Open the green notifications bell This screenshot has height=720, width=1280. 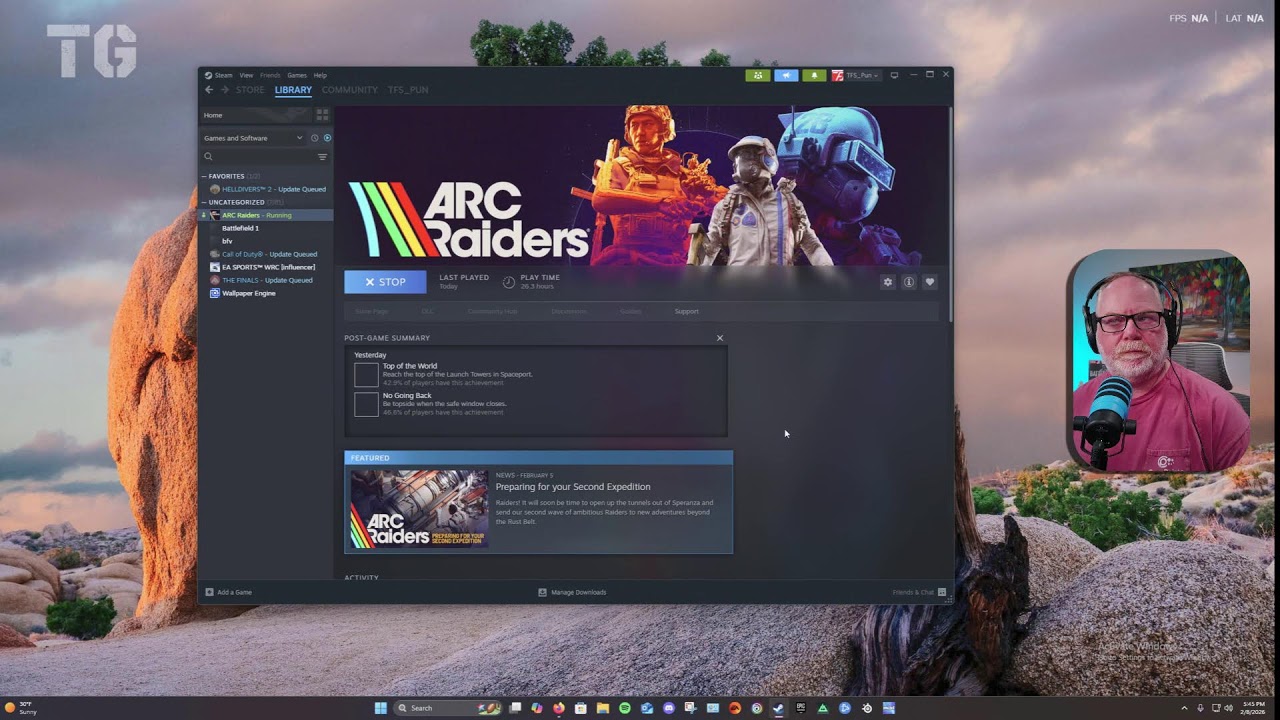[x=814, y=75]
